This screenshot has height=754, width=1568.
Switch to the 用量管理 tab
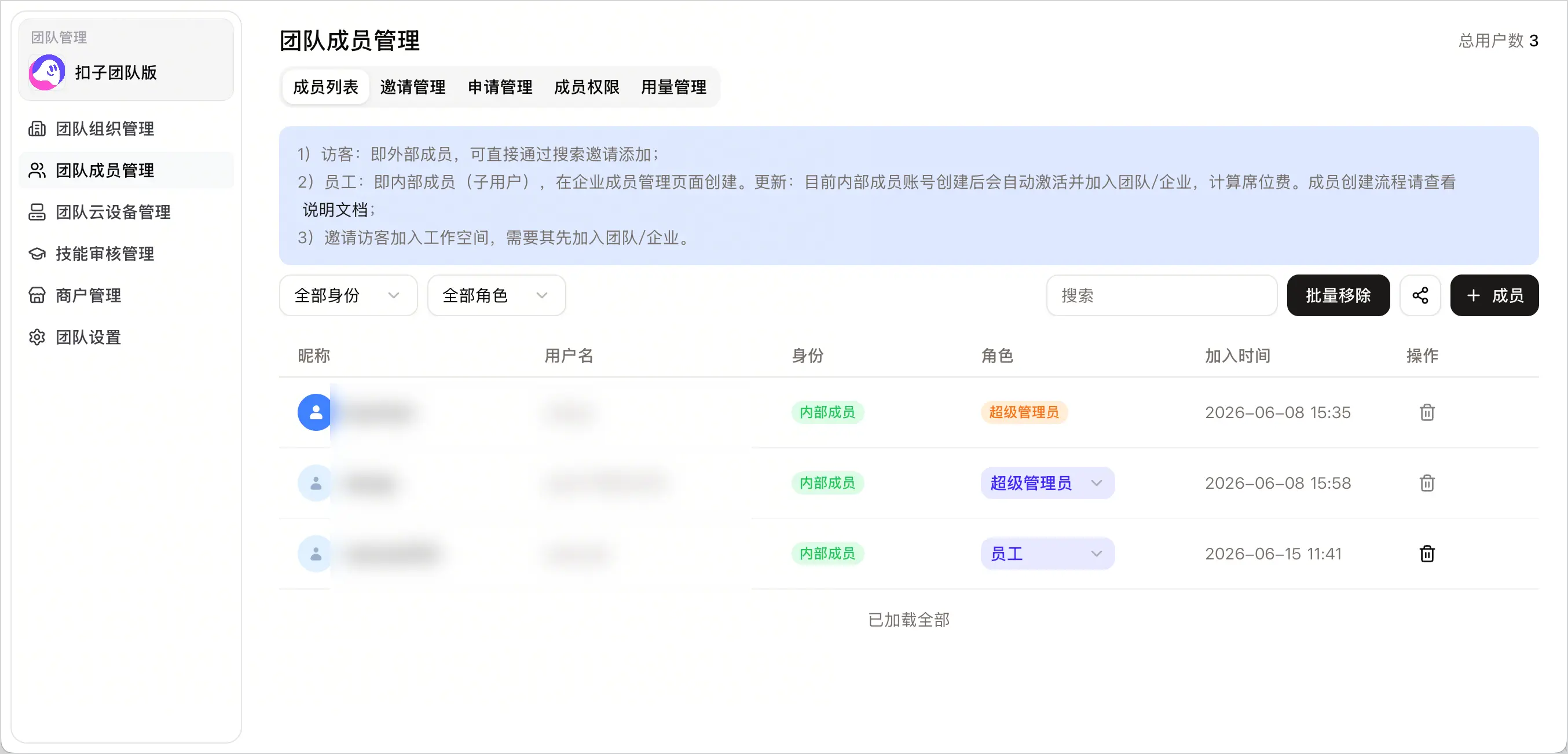click(x=674, y=87)
